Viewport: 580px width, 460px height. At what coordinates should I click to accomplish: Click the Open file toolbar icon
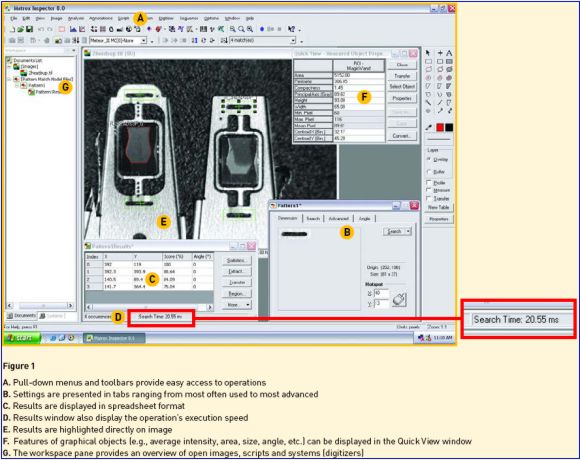[x=21, y=29]
